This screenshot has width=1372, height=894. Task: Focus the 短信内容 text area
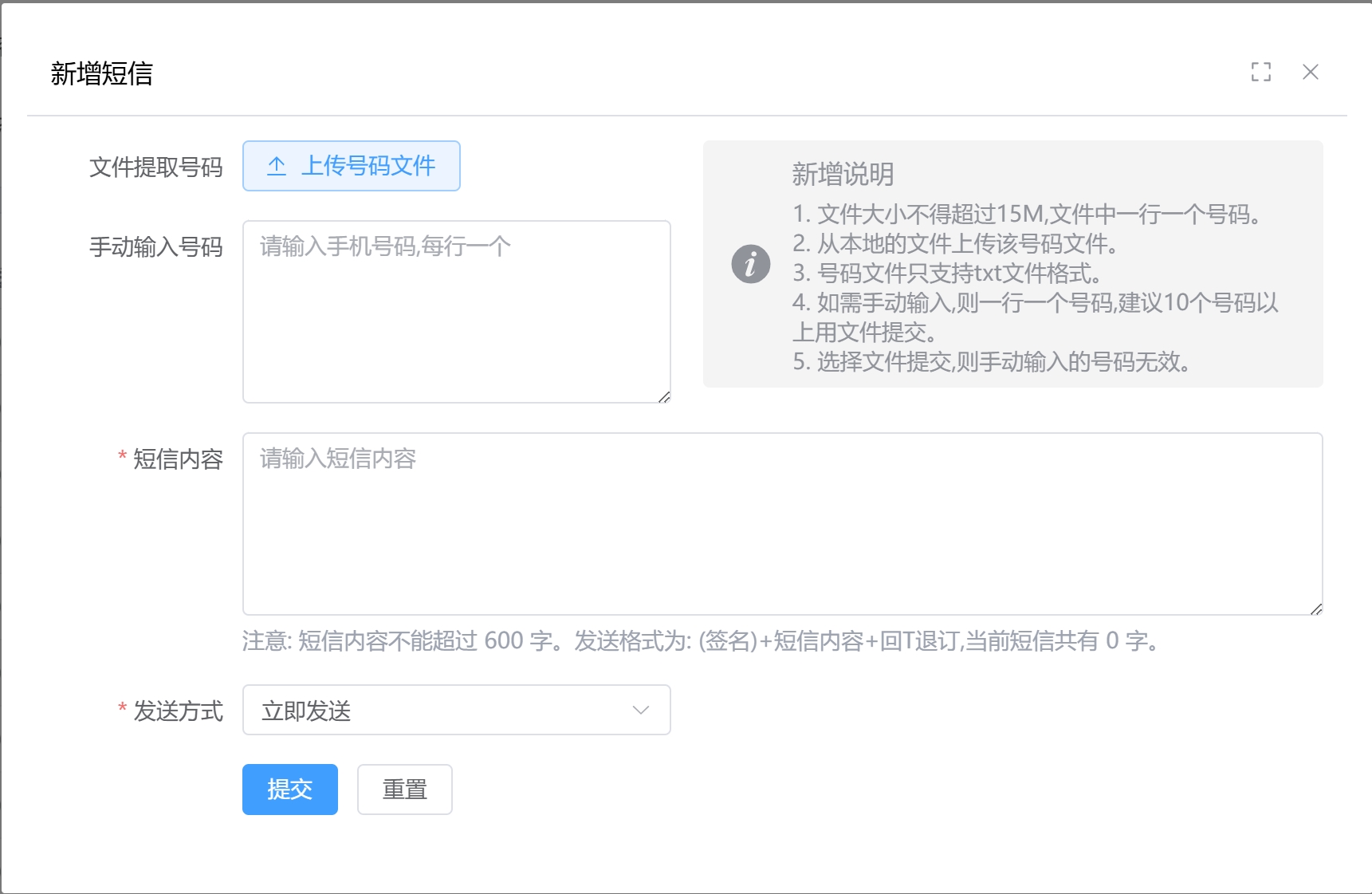[783, 524]
